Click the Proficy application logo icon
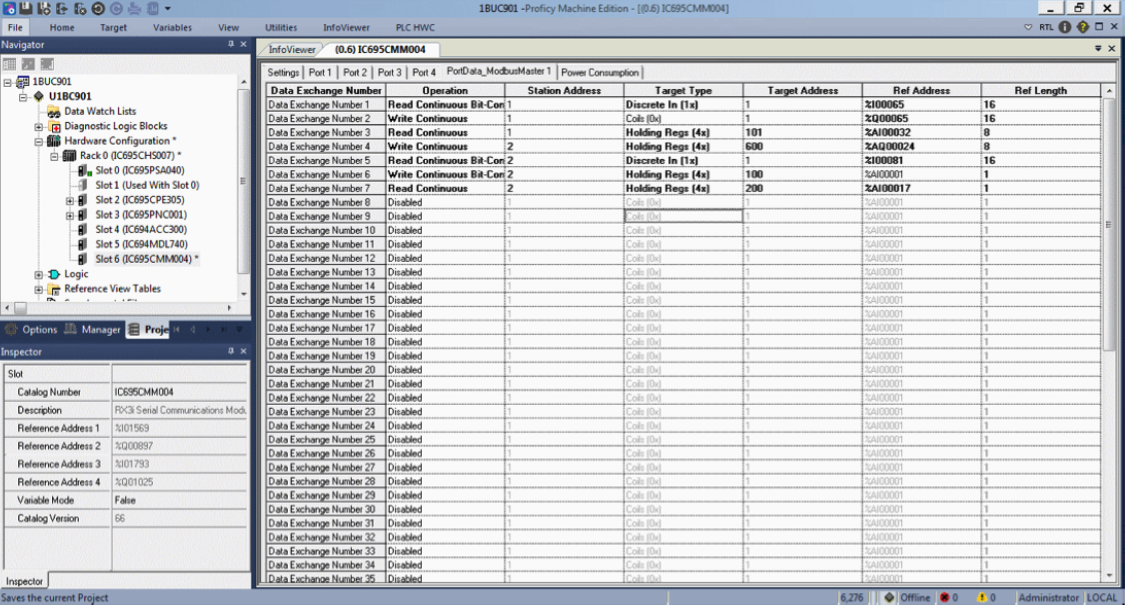 (9, 9)
